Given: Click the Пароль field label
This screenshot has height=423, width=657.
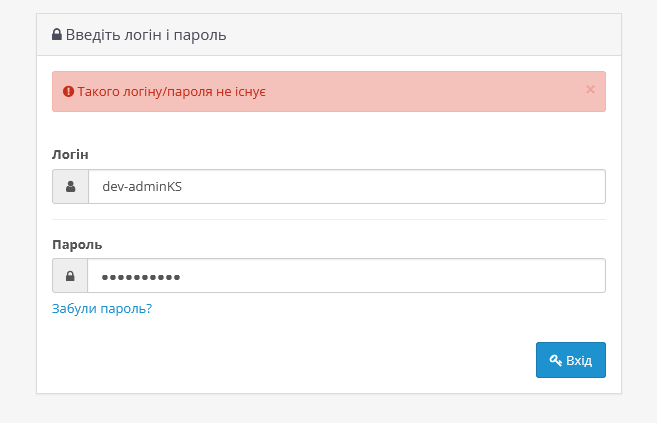Looking at the screenshot, I should click(77, 244).
